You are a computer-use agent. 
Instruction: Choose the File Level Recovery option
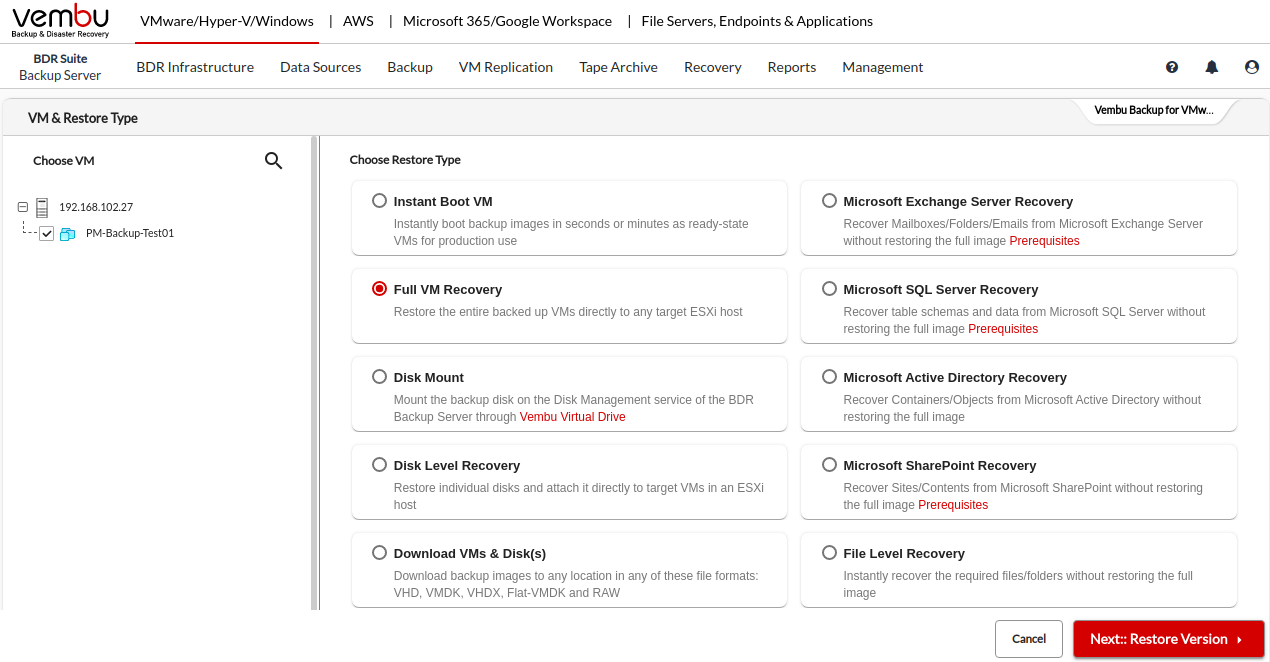(x=829, y=553)
